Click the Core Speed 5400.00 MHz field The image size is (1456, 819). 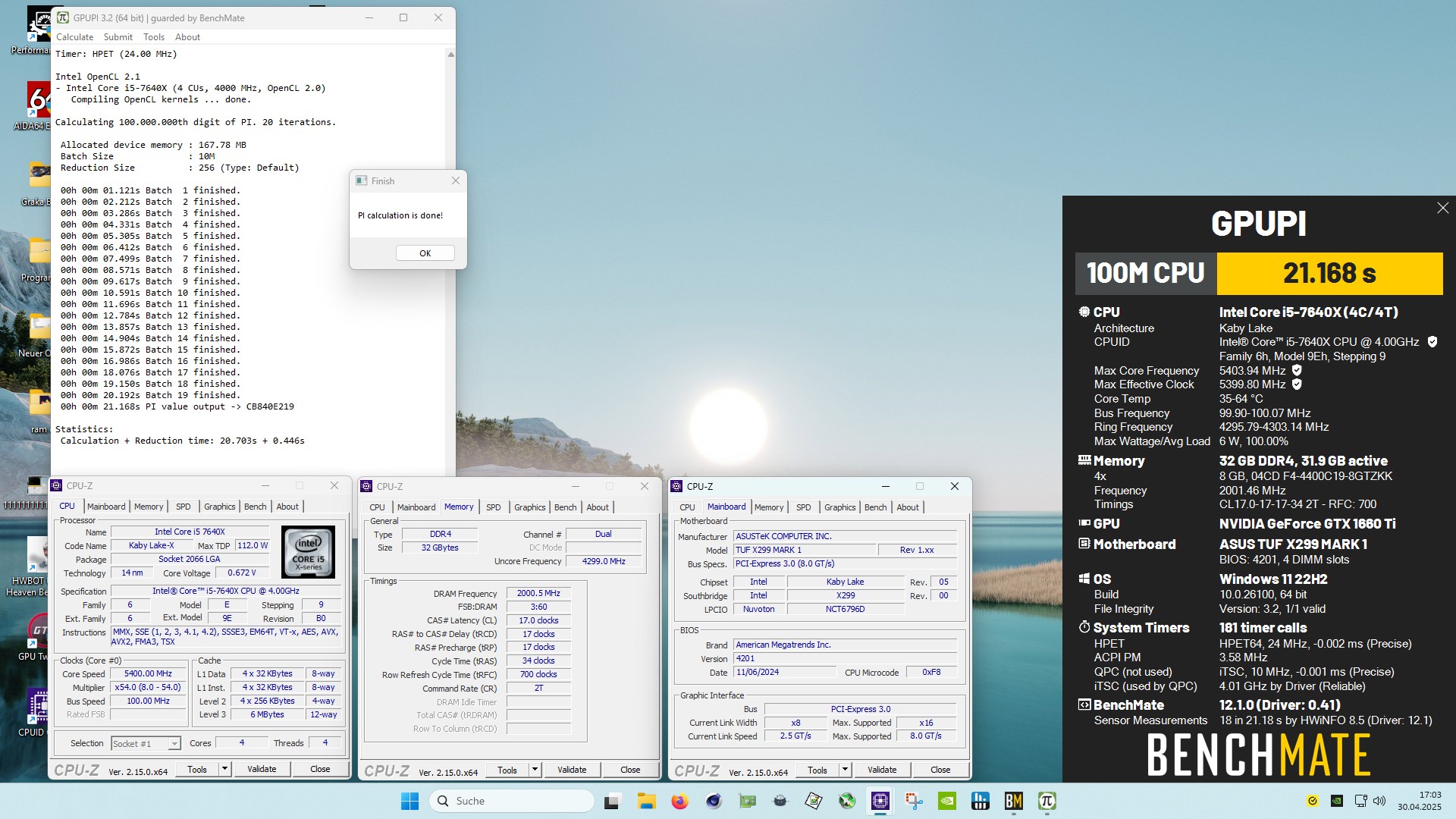click(148, 673)
